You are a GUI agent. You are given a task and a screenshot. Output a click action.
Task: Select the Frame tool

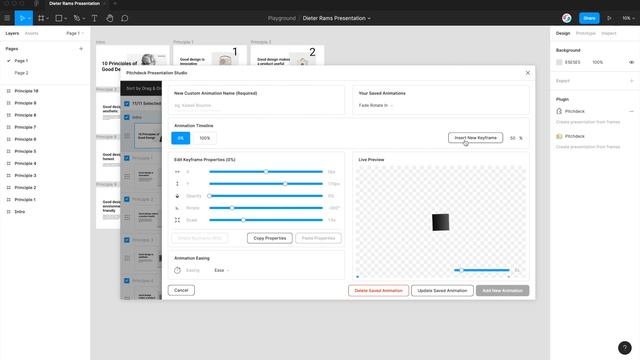pyautogui.click(x=41, y=18)
